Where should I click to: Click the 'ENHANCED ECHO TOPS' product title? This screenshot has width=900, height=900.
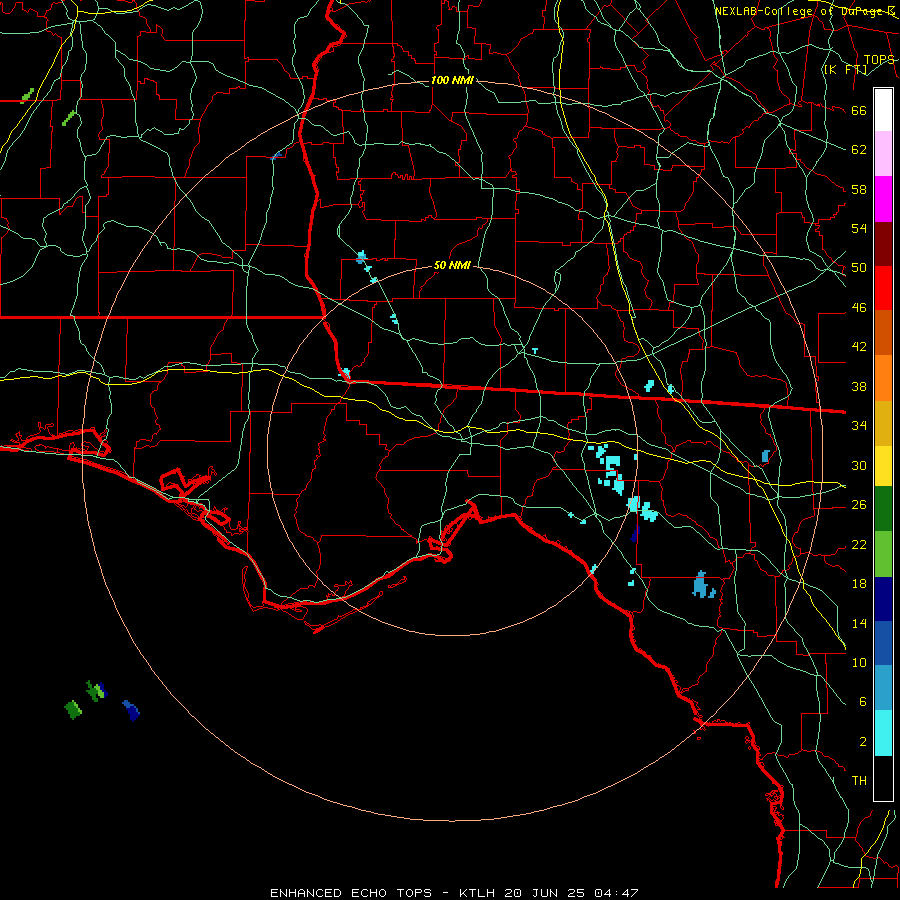[351, 893]
